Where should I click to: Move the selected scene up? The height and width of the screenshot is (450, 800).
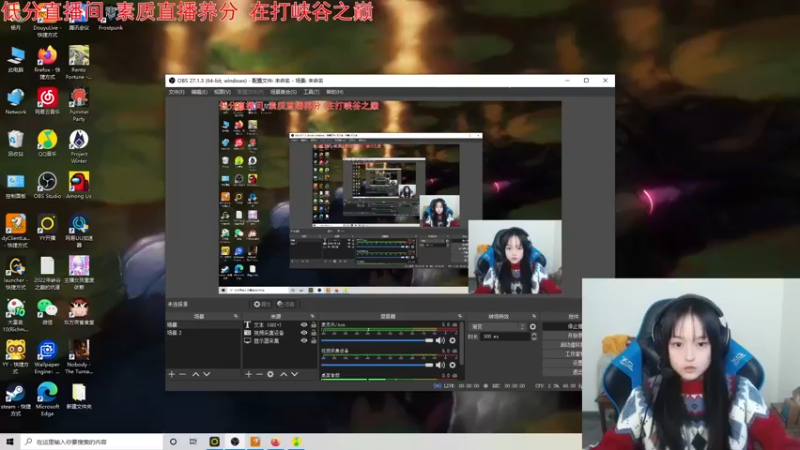coord(195,374)
